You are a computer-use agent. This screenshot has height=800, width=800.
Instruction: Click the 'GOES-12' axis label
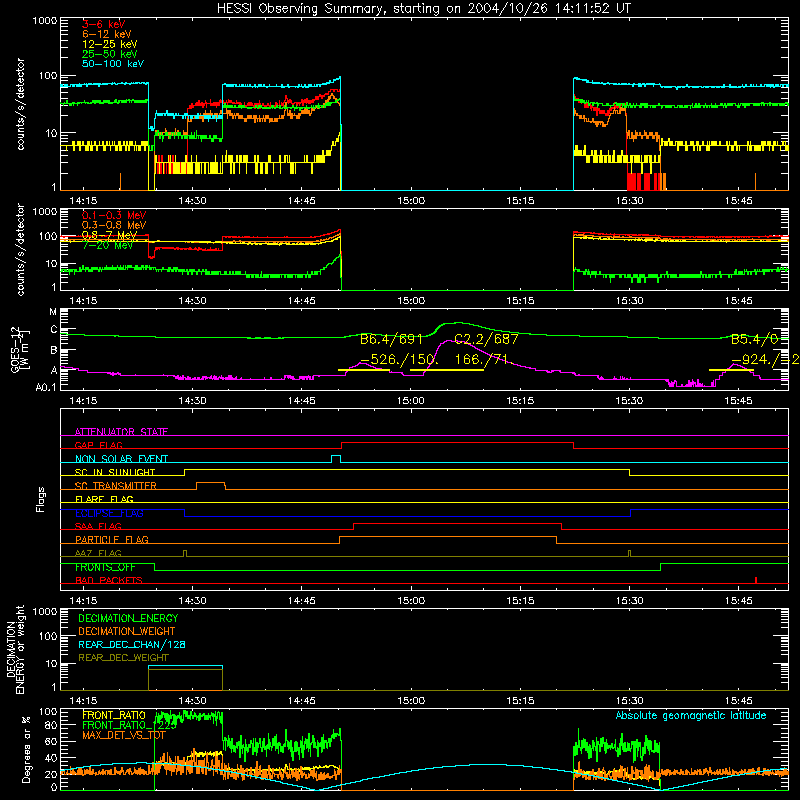(15, 349)
